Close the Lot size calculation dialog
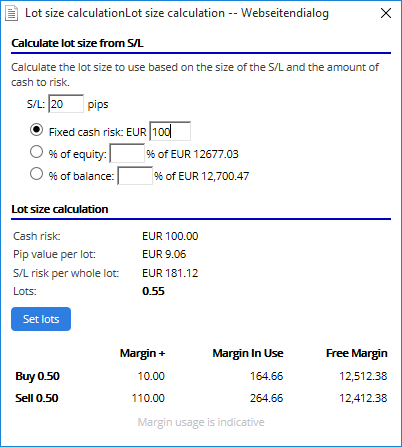Viewport: 402px width, 447px height. [386, 13]
